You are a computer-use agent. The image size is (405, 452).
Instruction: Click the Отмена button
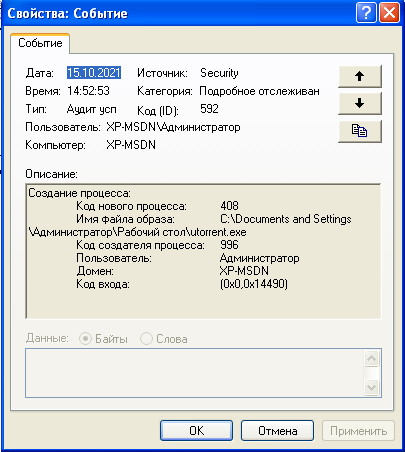pyautogui.click(x=277, y=431)
